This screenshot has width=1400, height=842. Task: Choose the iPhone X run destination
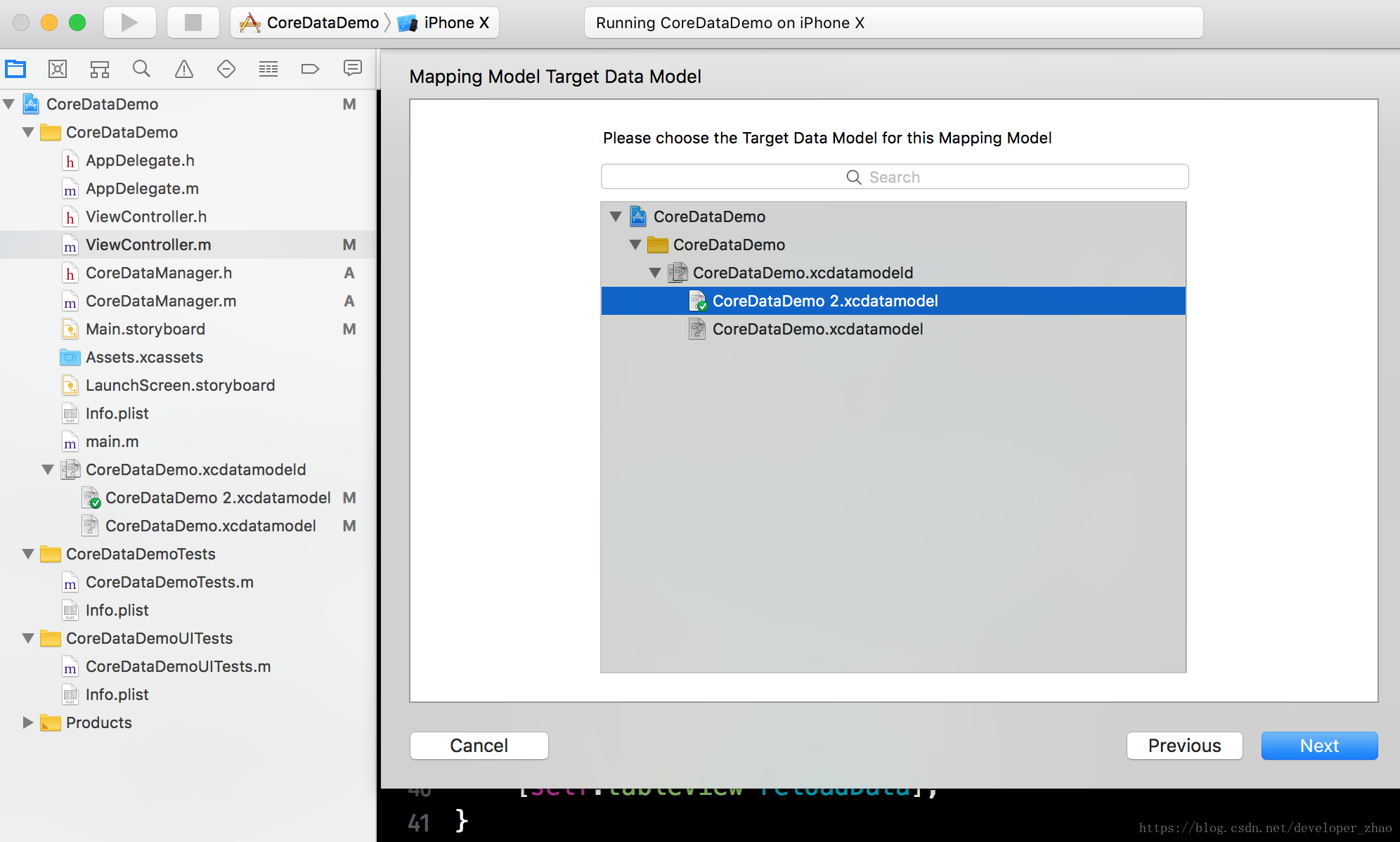click(x=443, y=22)
